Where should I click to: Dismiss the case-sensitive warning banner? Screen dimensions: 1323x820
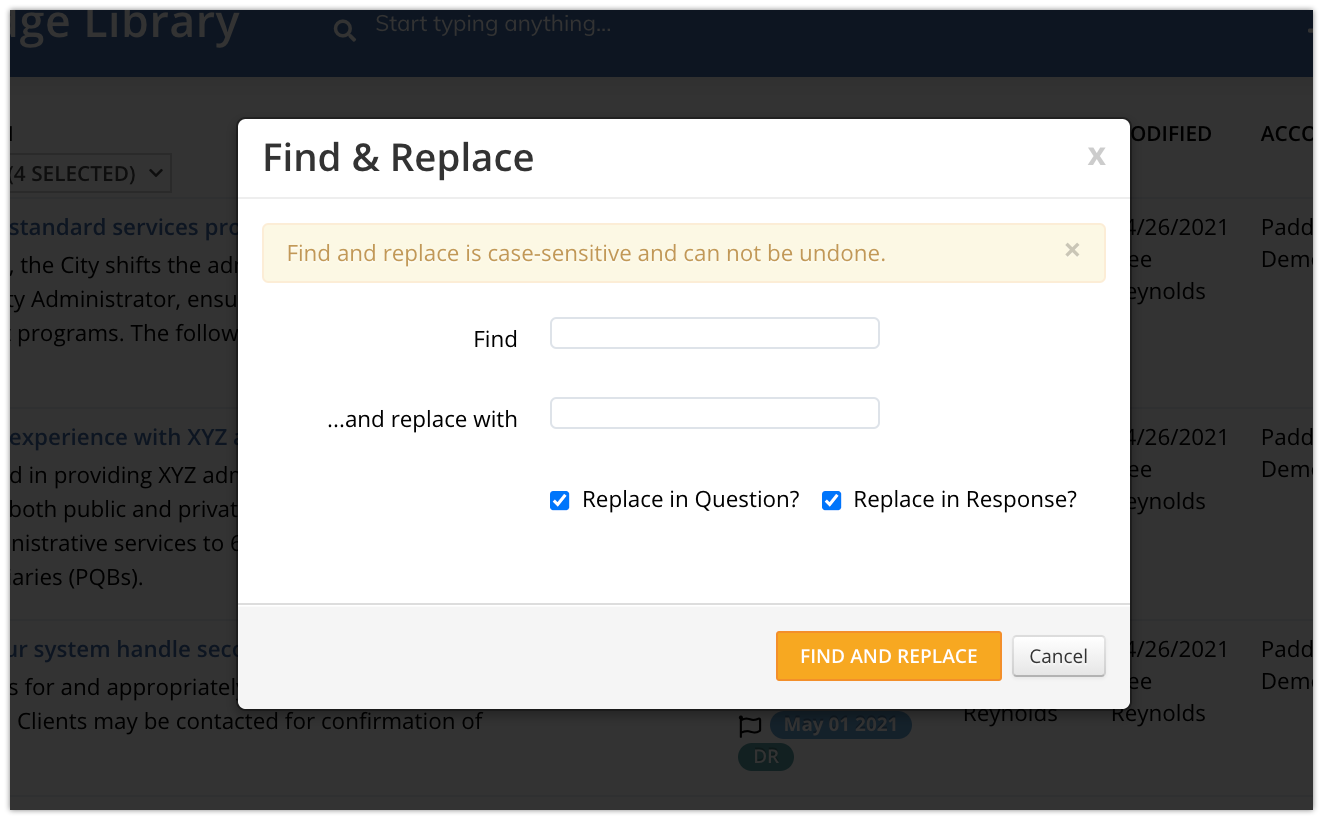(x=1072, y=250)
